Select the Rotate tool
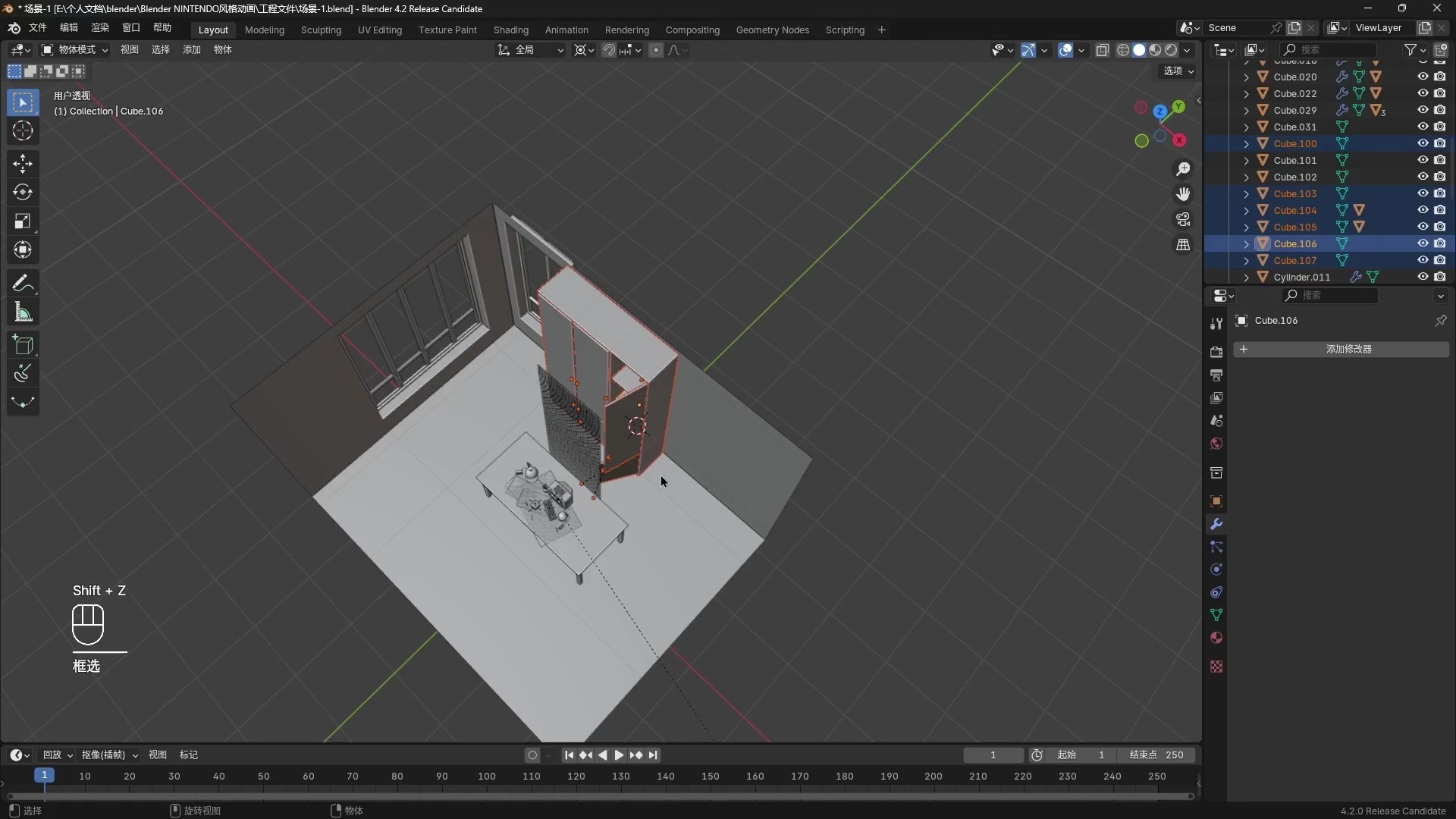 click(22, 191)
